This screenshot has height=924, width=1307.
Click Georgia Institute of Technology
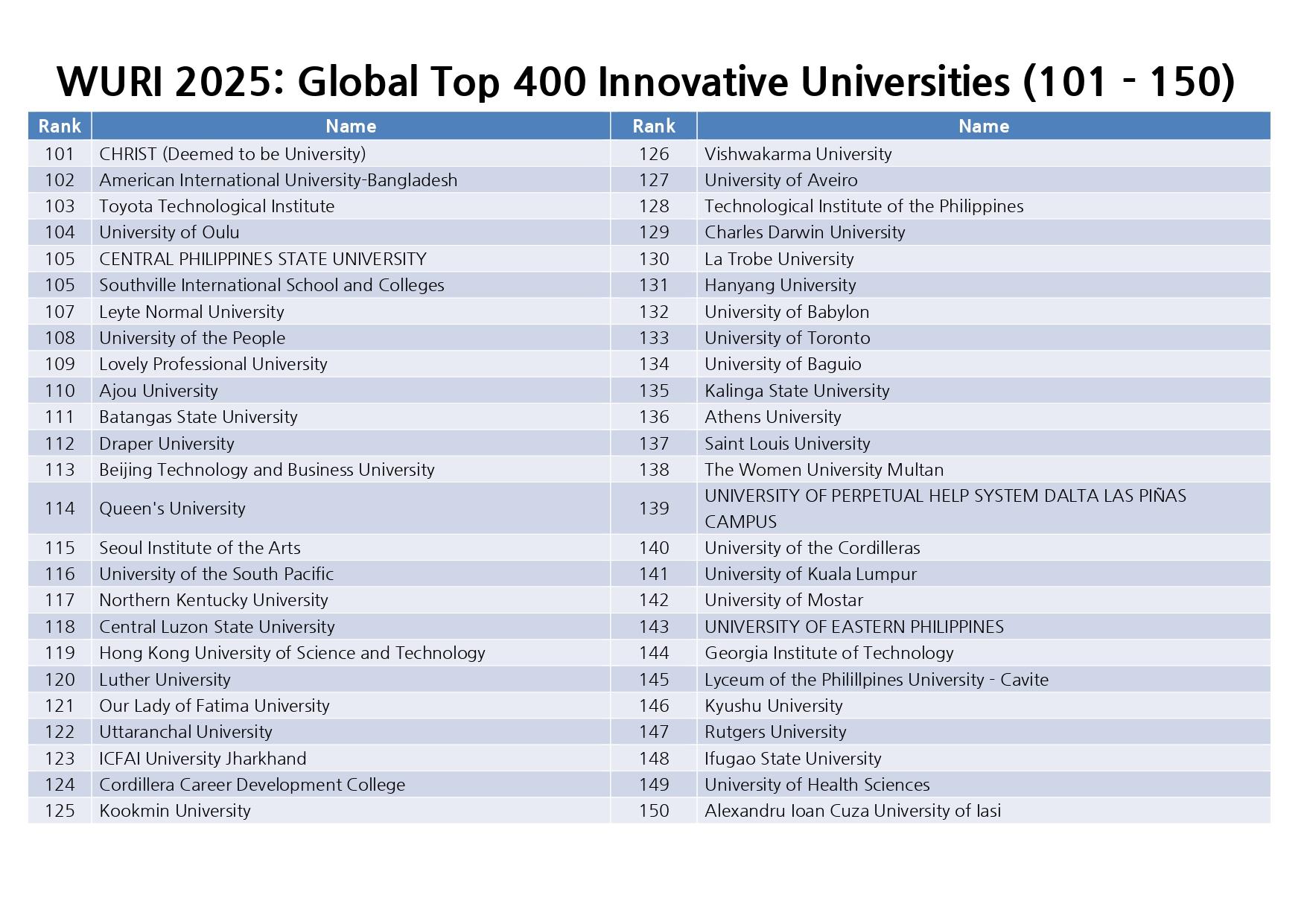(x=829, y=653)
